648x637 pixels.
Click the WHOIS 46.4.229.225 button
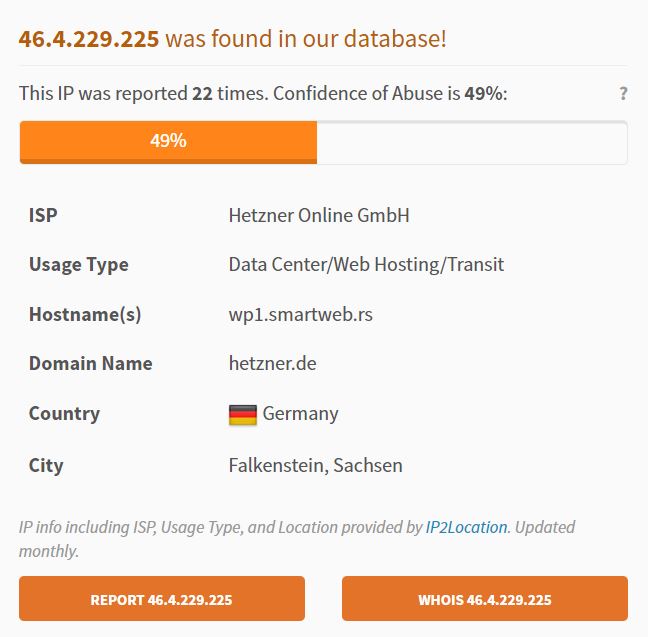485,598
